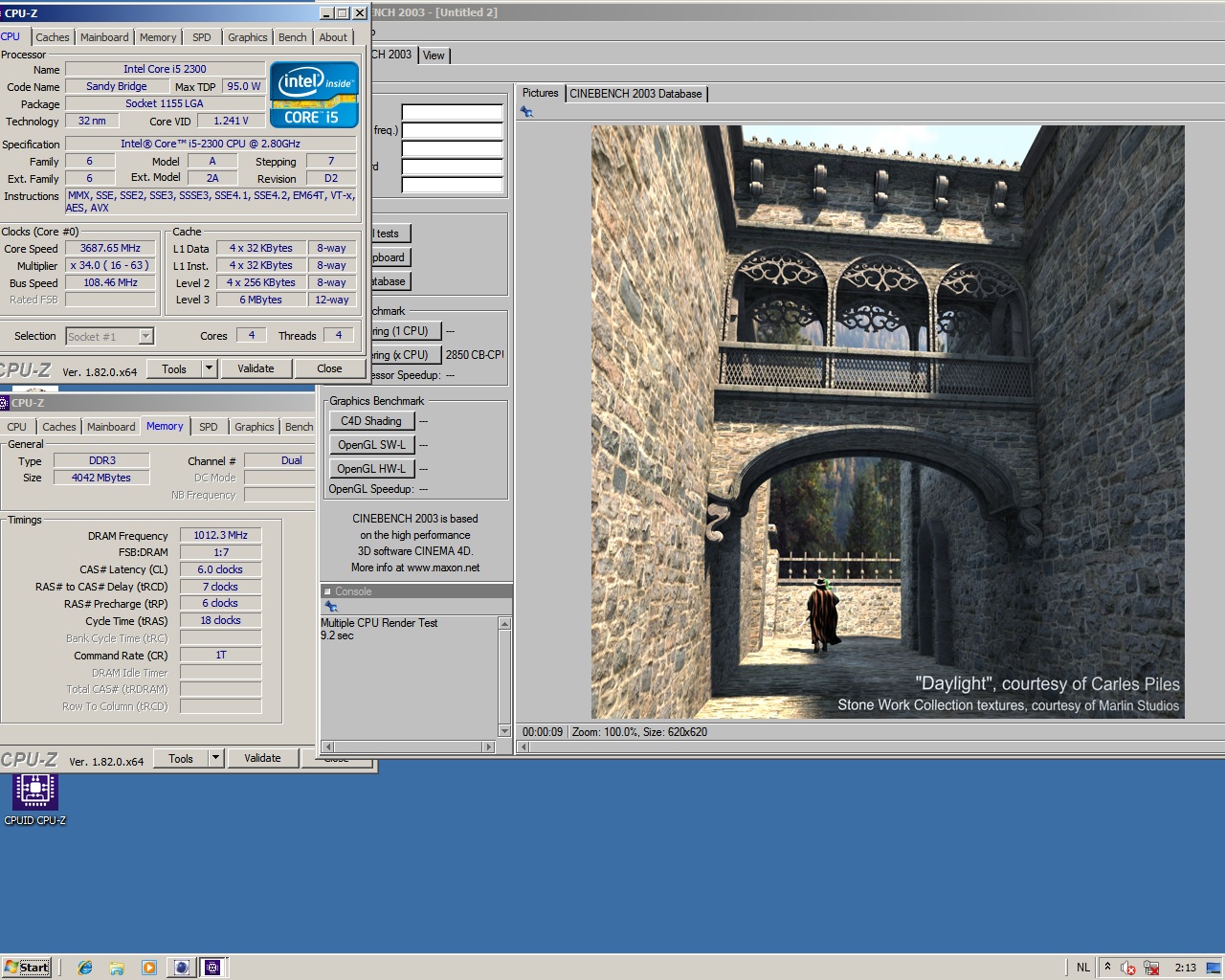
Task: Click the rendered Daylight image
Action: click(x=887, y=422)
